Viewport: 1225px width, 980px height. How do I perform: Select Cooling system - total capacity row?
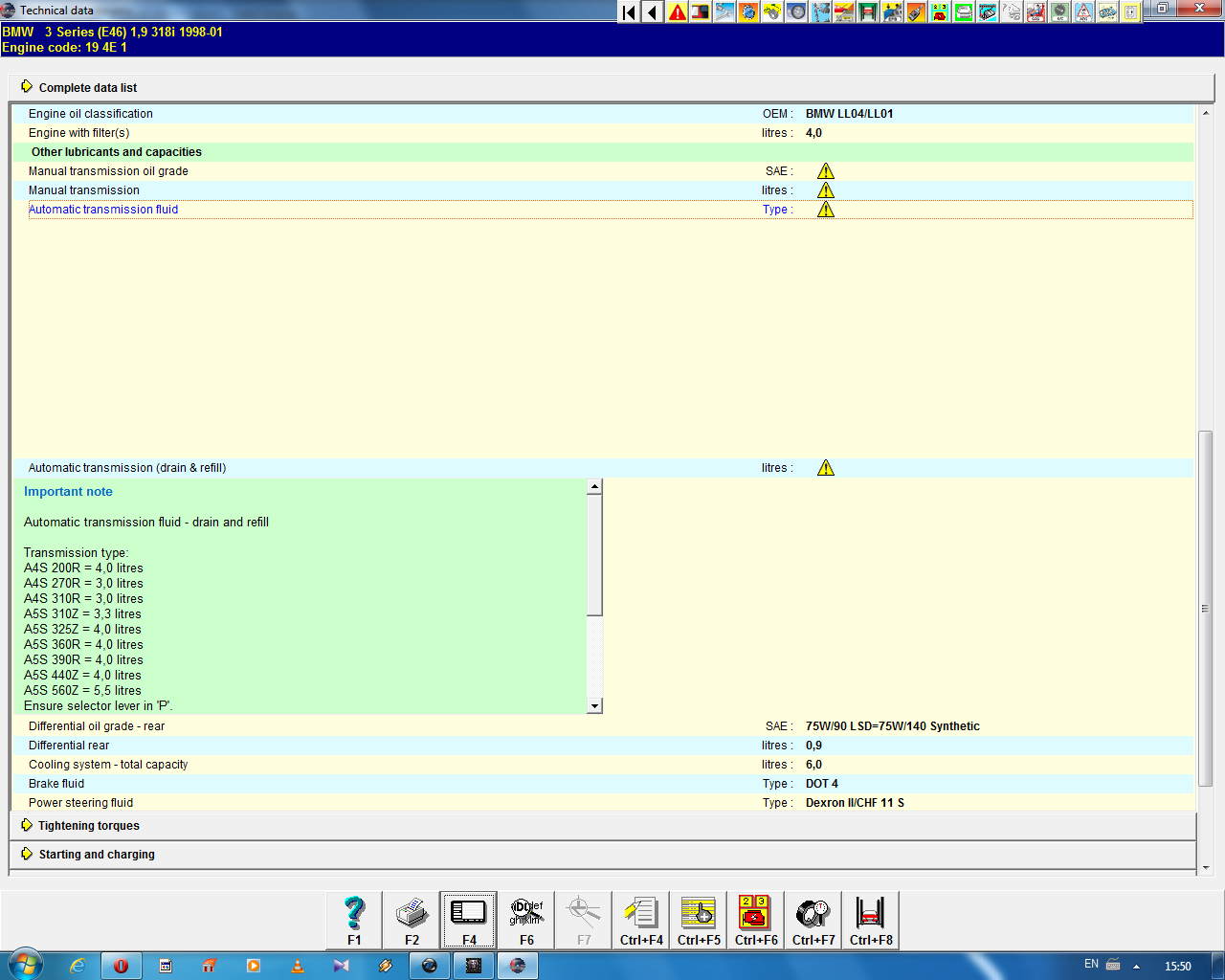(604, 765)
